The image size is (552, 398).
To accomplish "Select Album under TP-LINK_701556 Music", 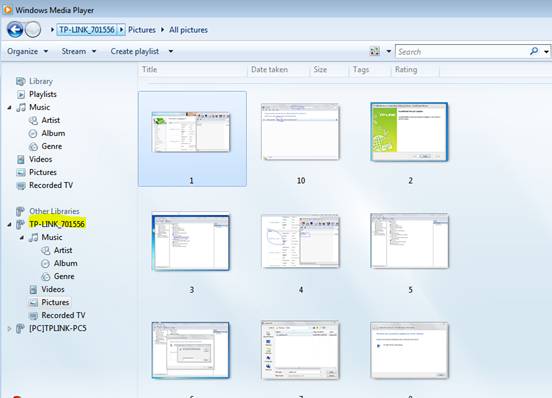I will click(x=65, y=263).
